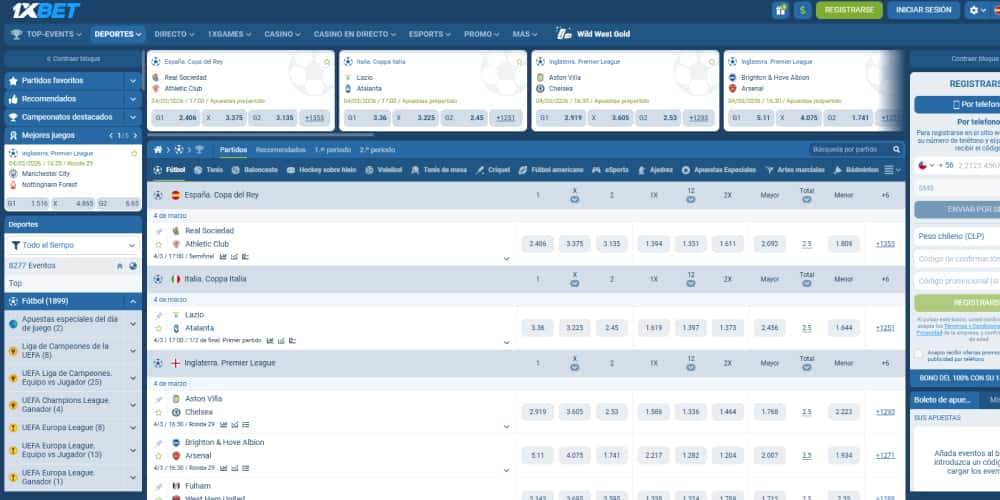Screen dimensions: 1000x500
Task: Click search magnifier in match search box
Action: click(896, 150)
